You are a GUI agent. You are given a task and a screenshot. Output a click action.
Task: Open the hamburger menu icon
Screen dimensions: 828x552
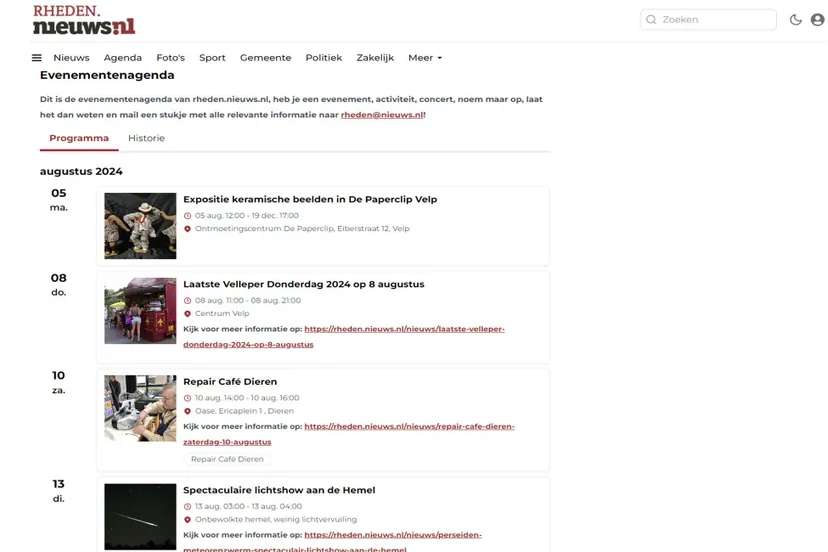tap(37, 58)
